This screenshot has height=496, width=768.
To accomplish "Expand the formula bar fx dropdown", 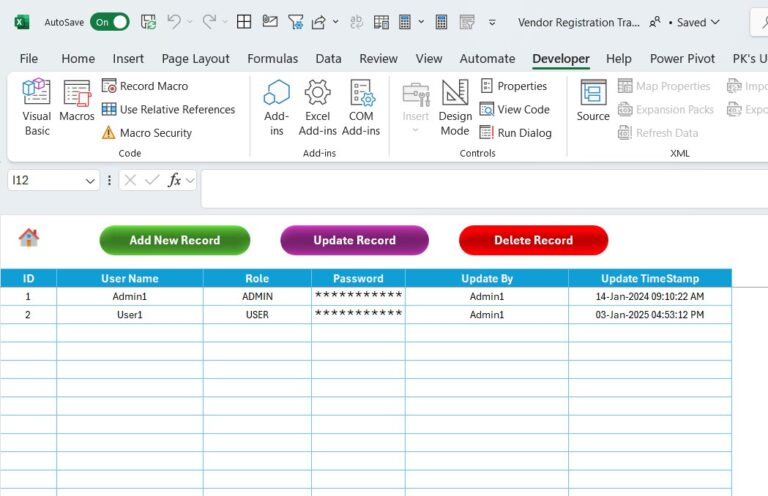I will pyautogui.click(x=191, y=181).
